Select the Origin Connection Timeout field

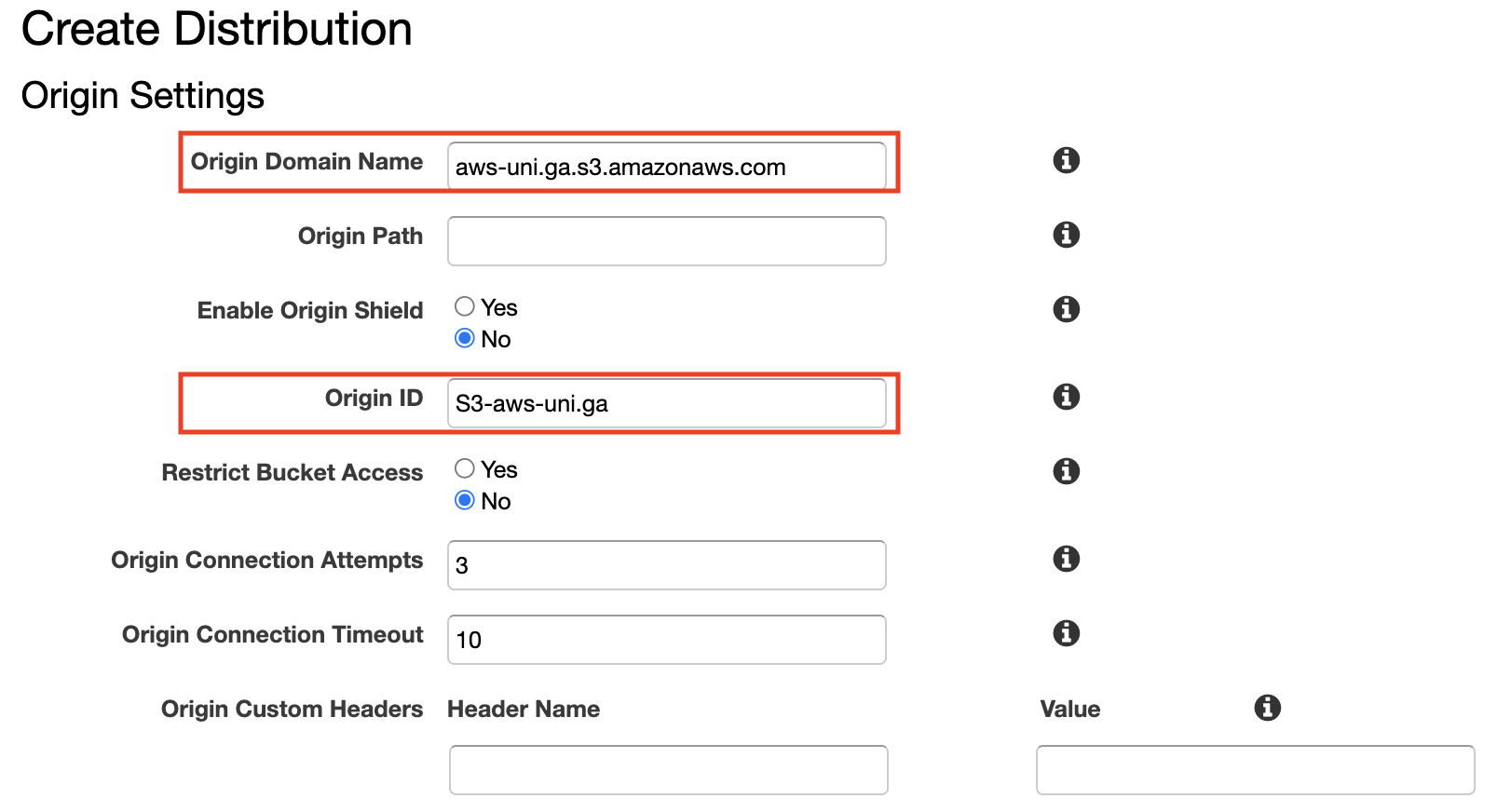[667, 640]
